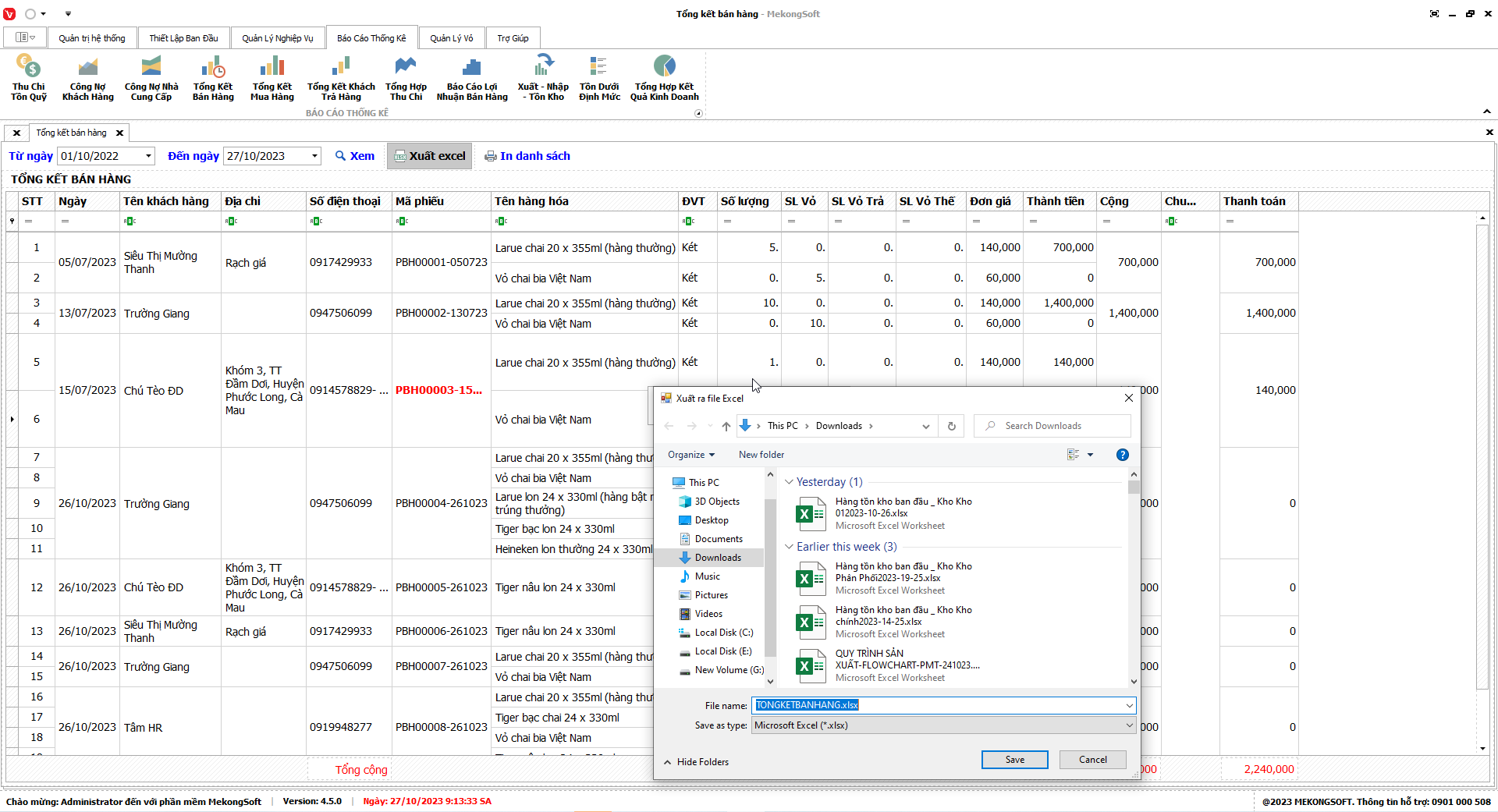Click In danh sách print button

(527, 156)
